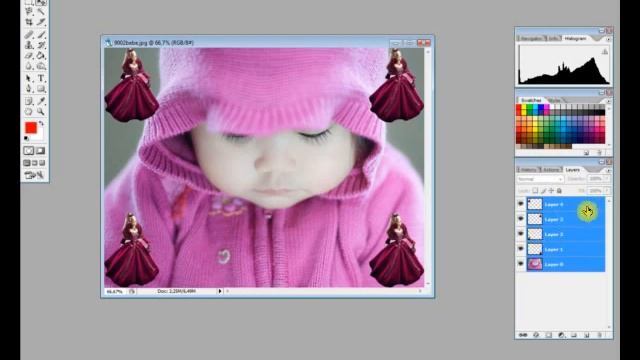Open the Swatches panel options menu
This screenshot has height=360, width=640.
click(608, 101)
